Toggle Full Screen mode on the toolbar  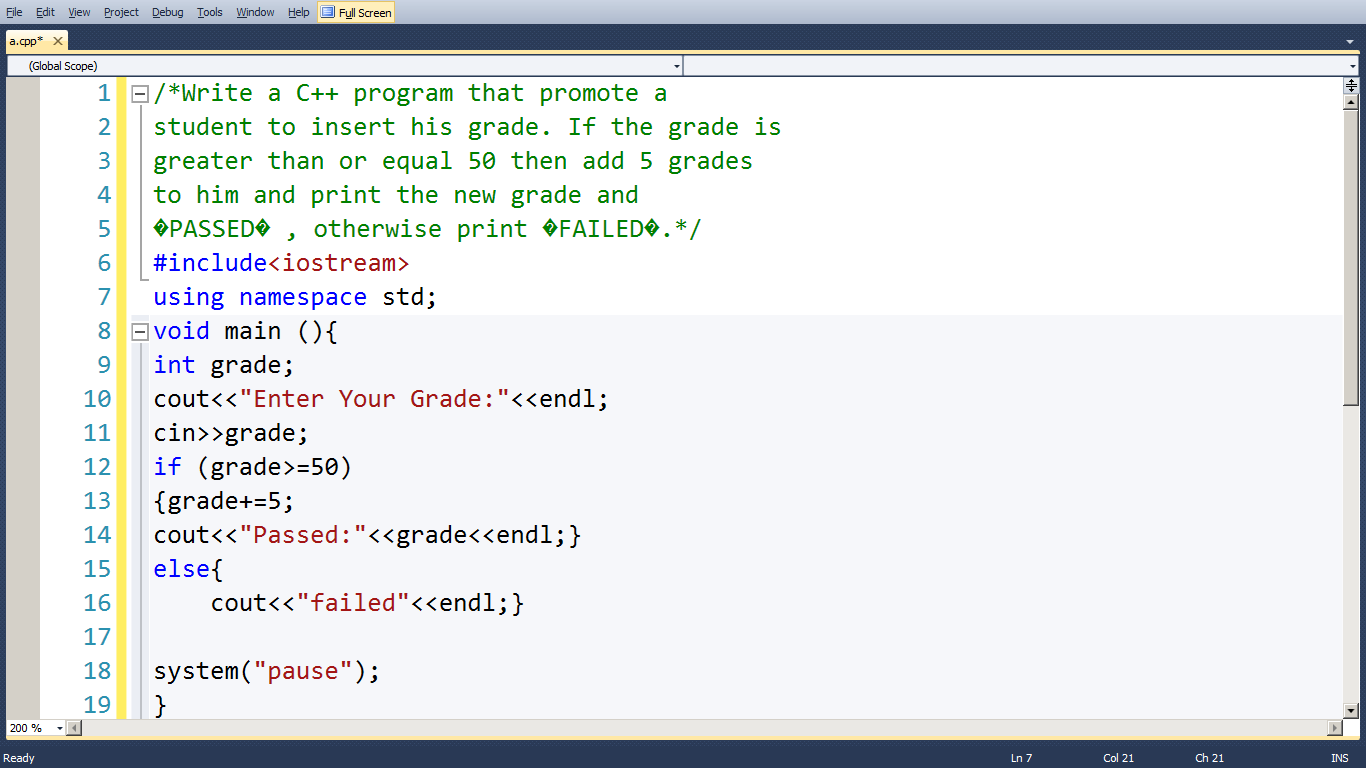355,12
